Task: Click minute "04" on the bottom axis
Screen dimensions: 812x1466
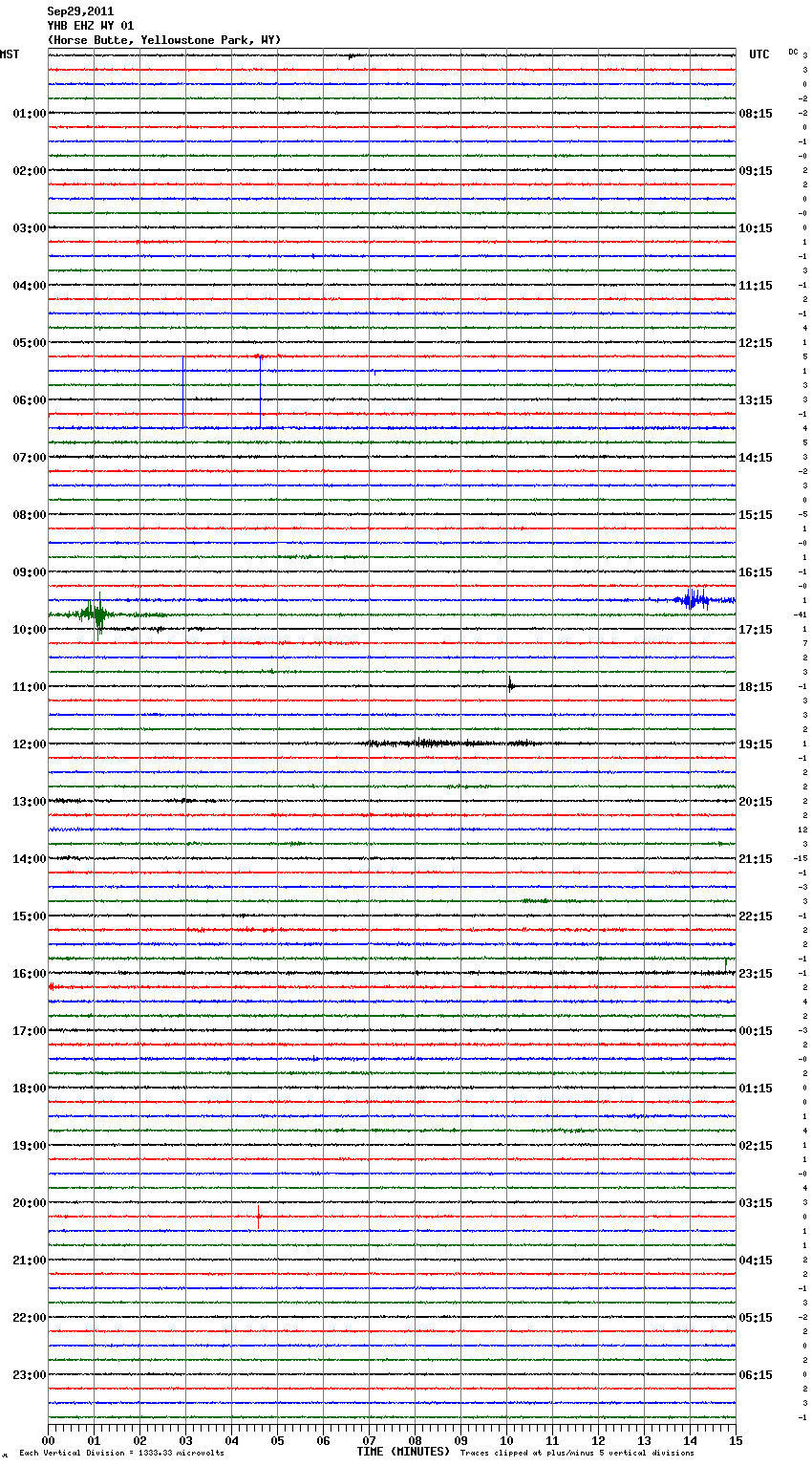Action: 231,1440
